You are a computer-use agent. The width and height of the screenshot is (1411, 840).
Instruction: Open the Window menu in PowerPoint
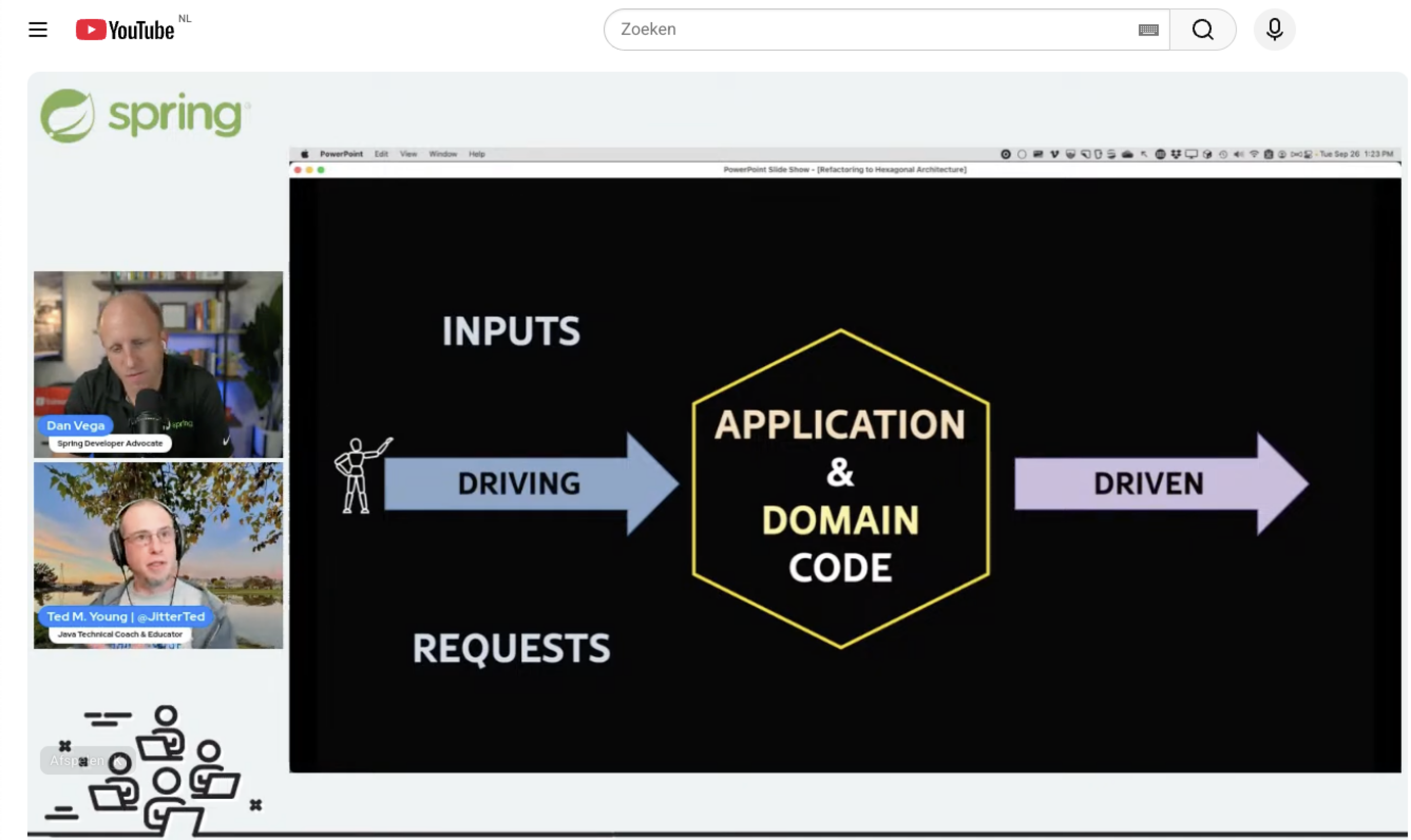(443, 154)
